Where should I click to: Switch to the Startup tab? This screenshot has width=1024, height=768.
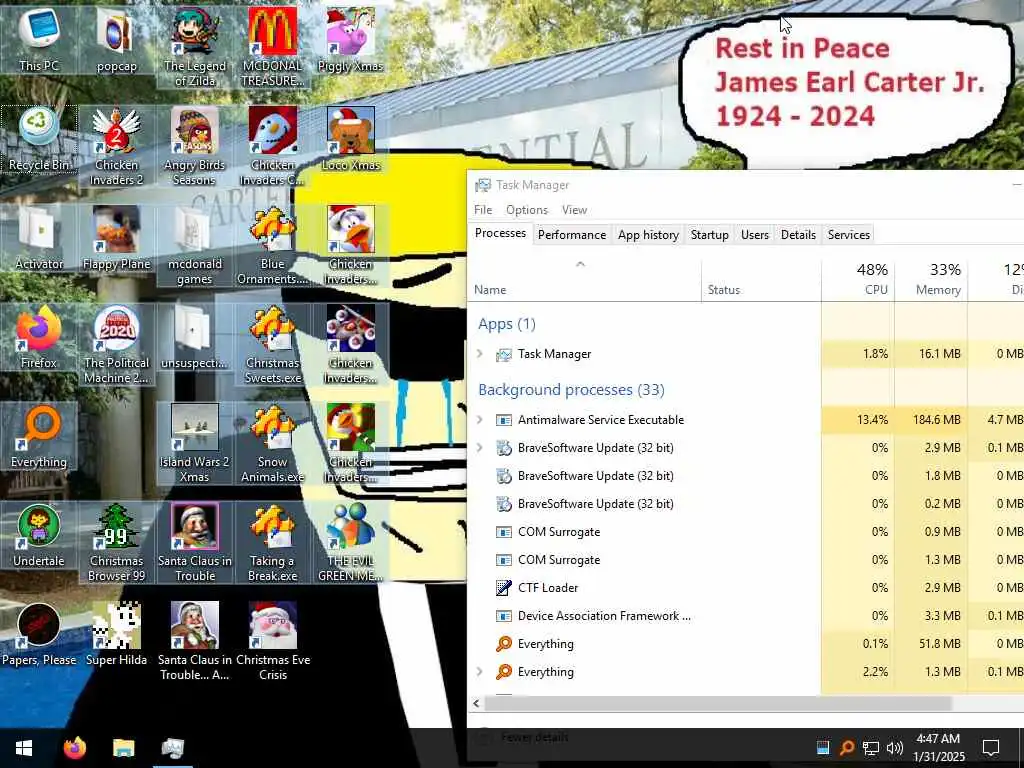point(709,234)
